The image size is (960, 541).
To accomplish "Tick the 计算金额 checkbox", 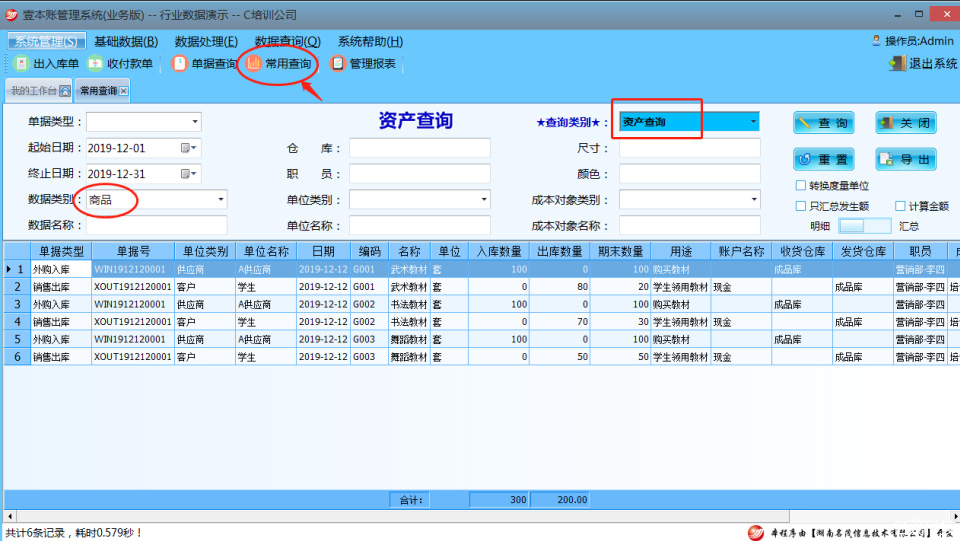I will pos(900,206).
